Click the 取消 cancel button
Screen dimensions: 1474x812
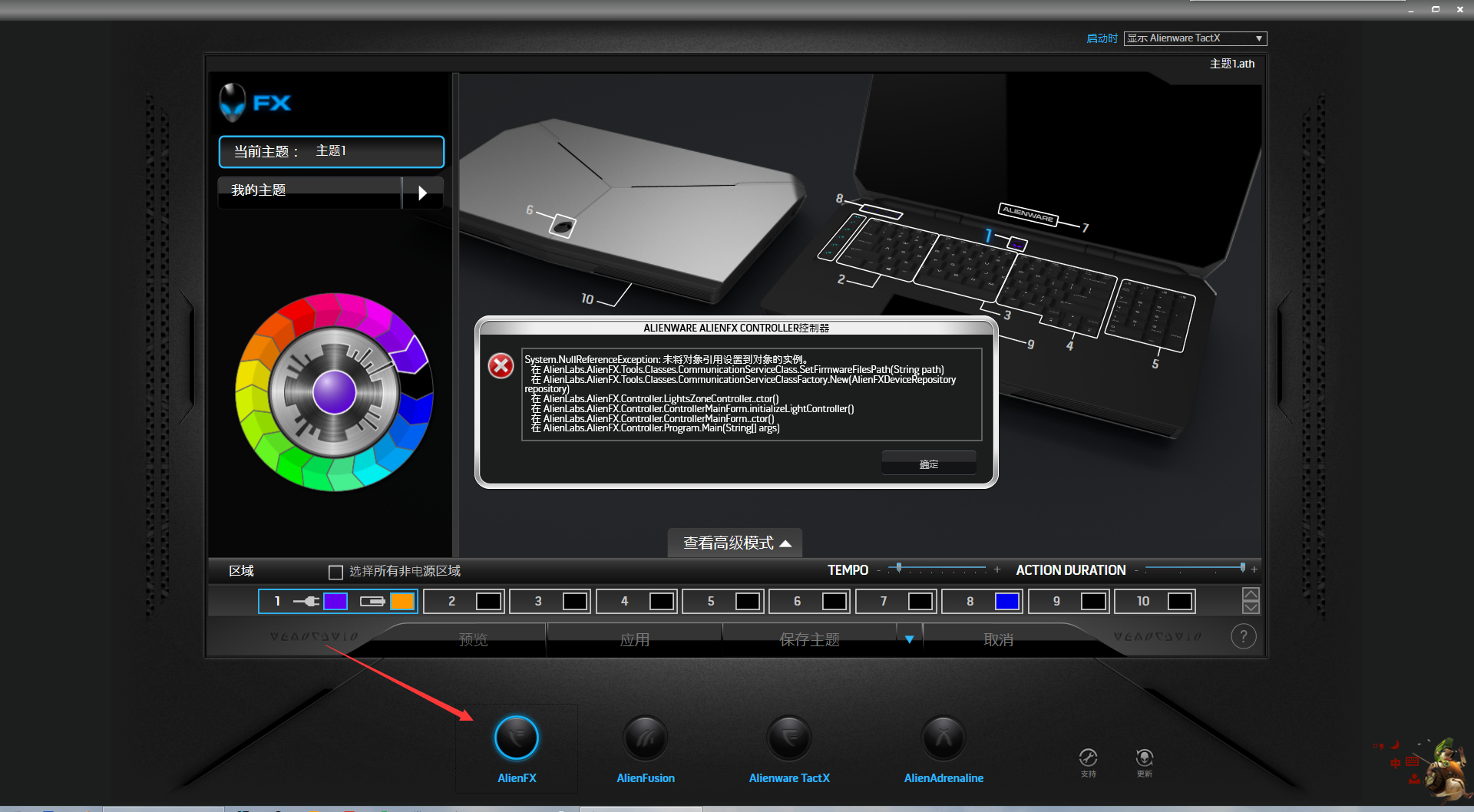point(999,639)
